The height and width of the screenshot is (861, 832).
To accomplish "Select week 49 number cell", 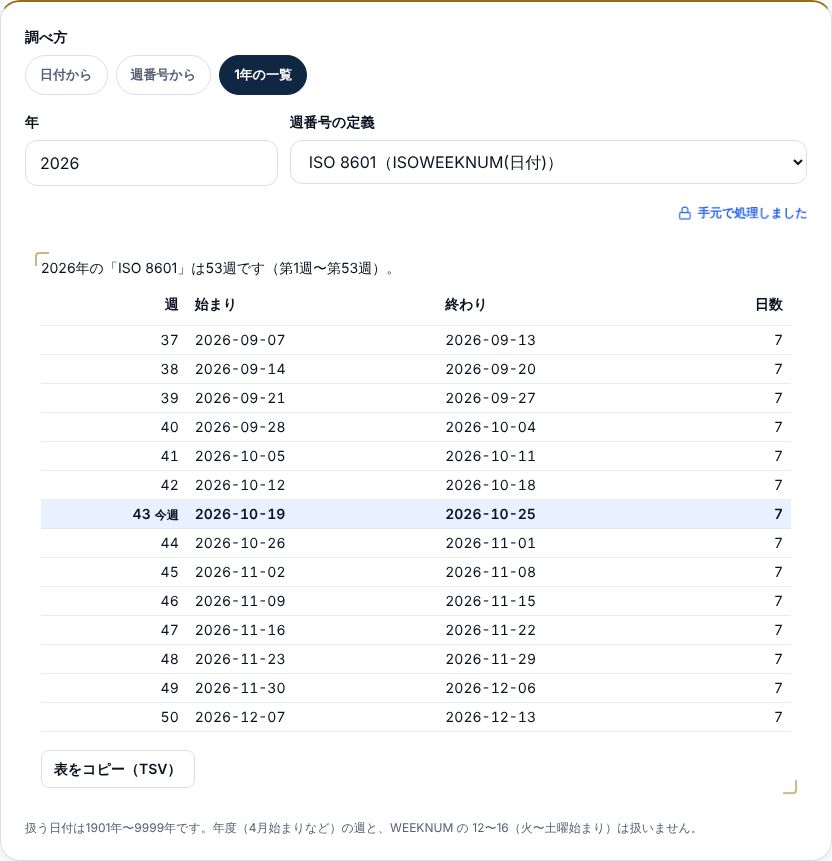I will 170,689.
